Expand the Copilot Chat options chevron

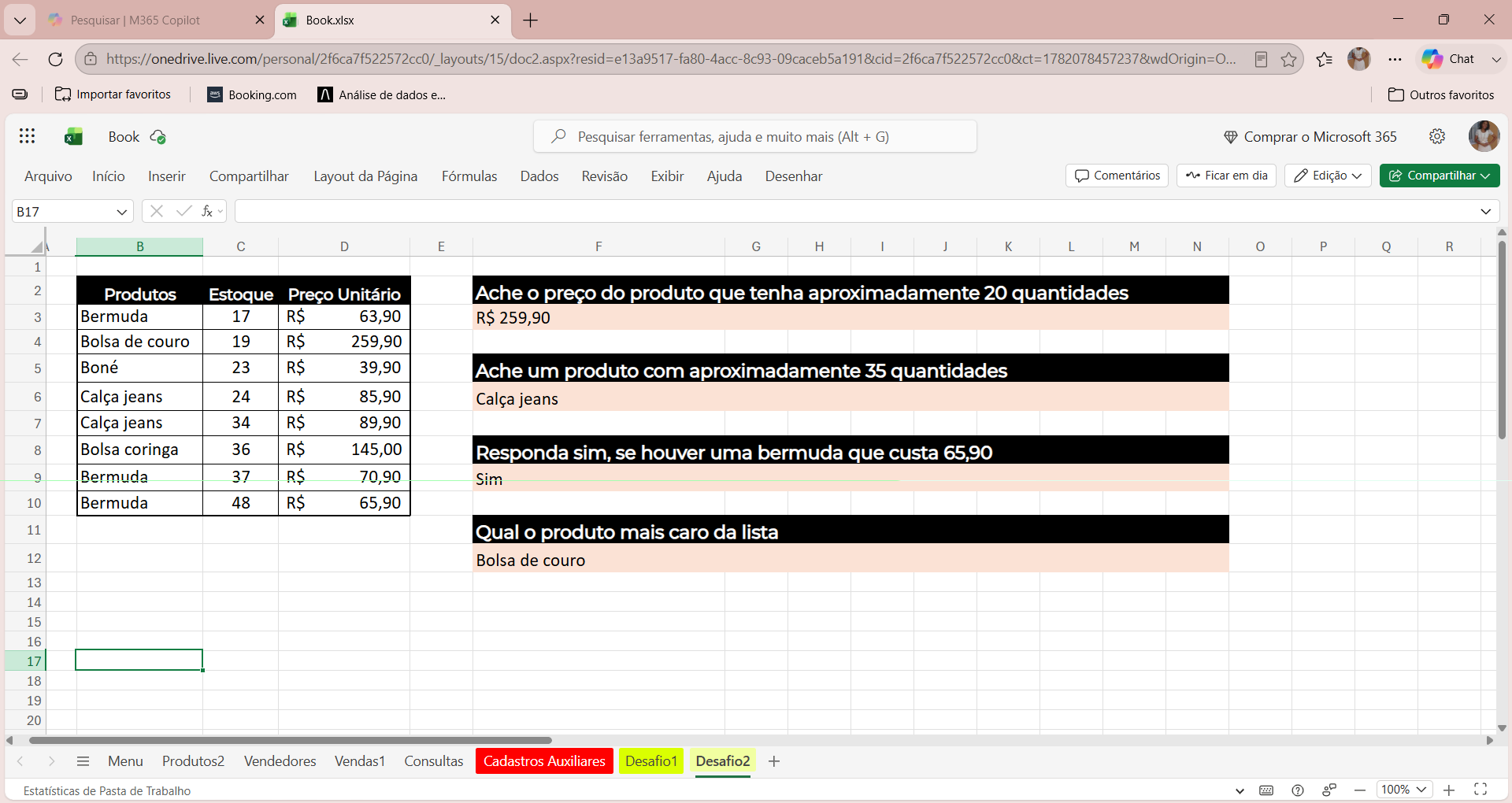coord(1496,59)
